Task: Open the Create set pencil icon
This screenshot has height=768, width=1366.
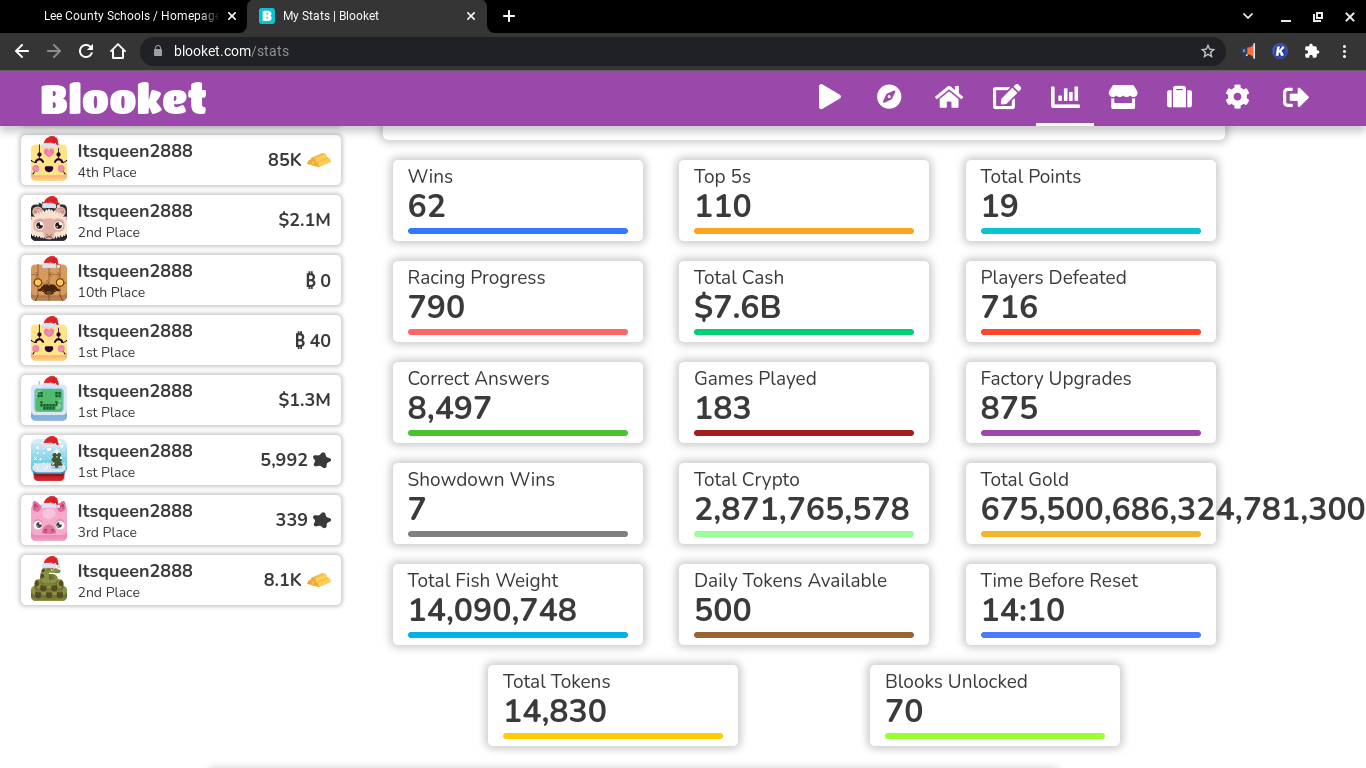Action: [x=1007, y=97]
